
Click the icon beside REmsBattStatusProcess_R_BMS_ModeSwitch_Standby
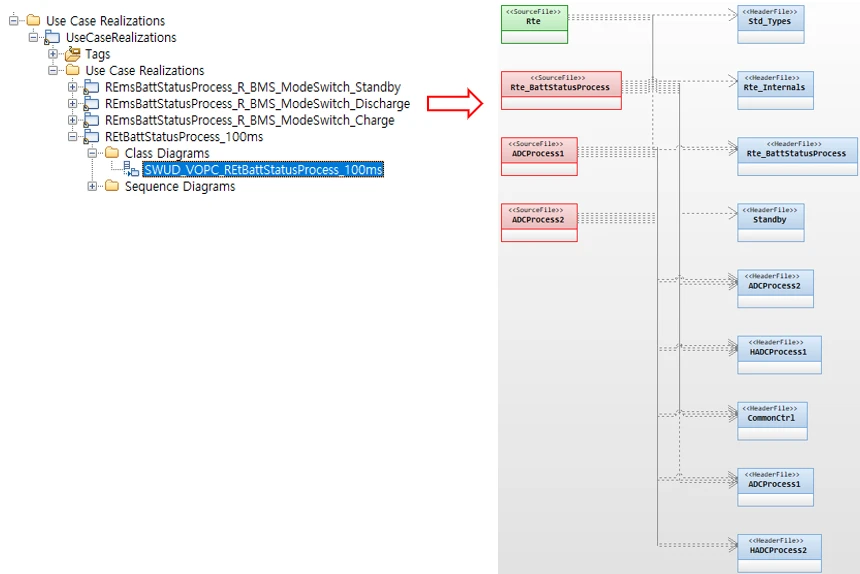(92, 88)
